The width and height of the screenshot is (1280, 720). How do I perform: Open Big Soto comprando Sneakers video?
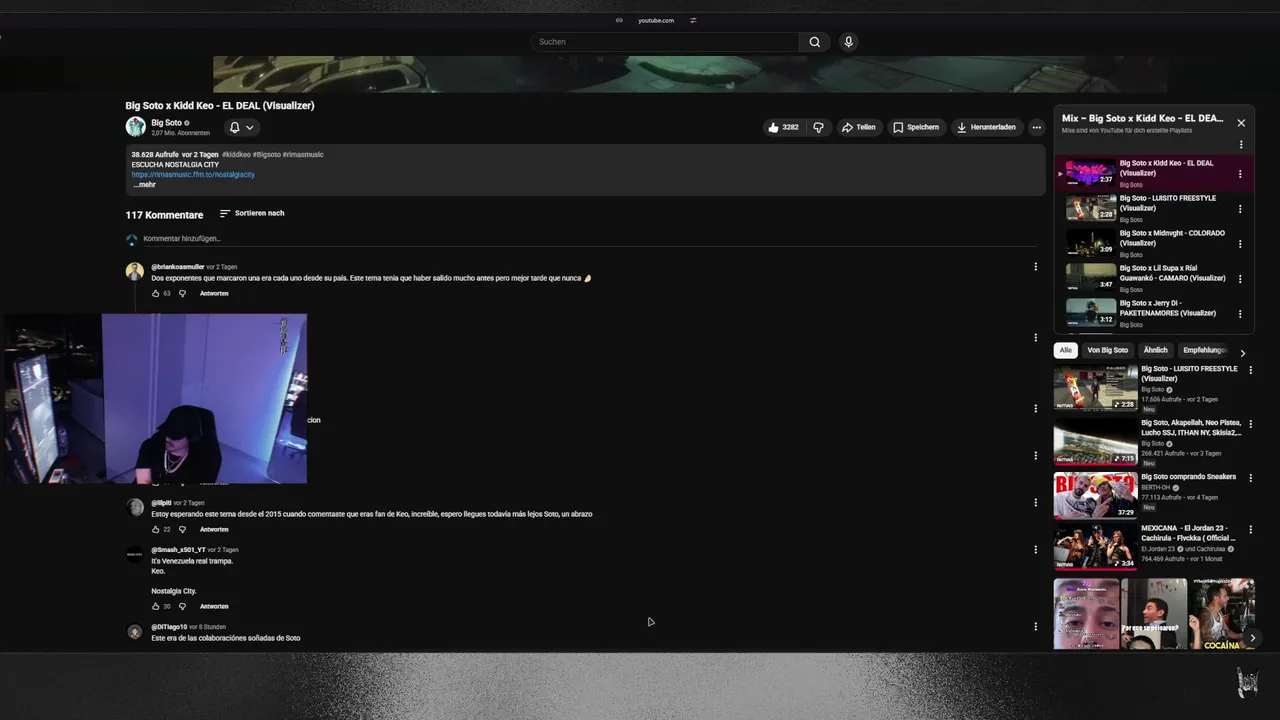coord(1096,496)
